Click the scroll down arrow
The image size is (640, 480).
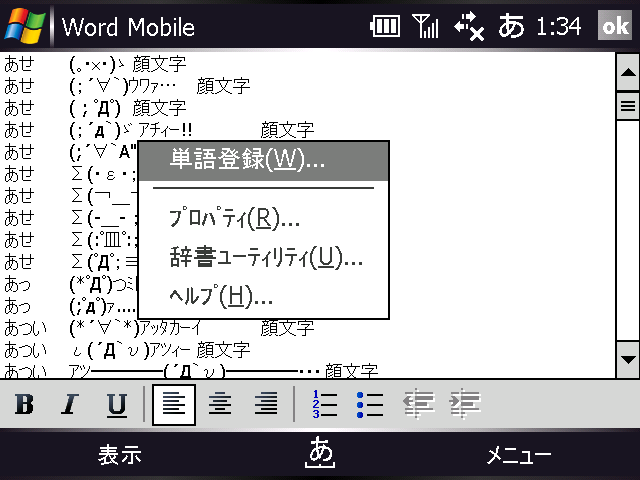pyautogui.click(x=628, y=360)
